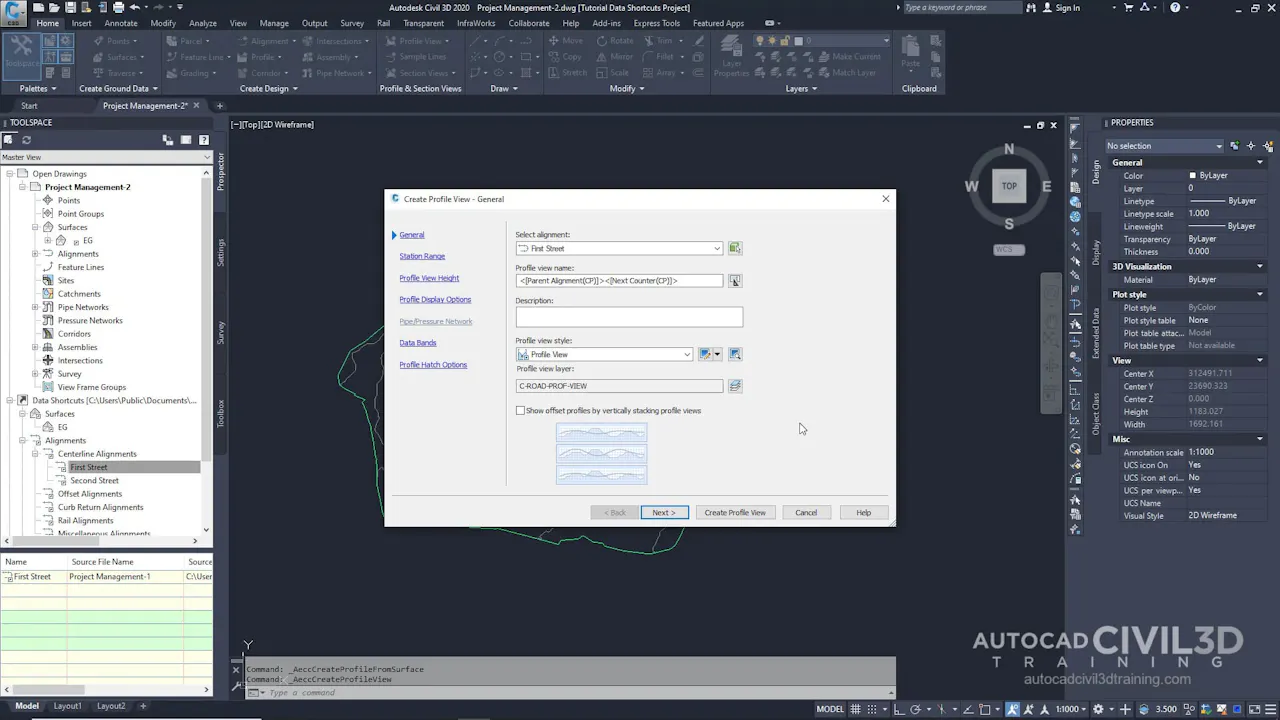
Task: Collapse the Centerline Alignments tree node
Action: coord(34,454)
